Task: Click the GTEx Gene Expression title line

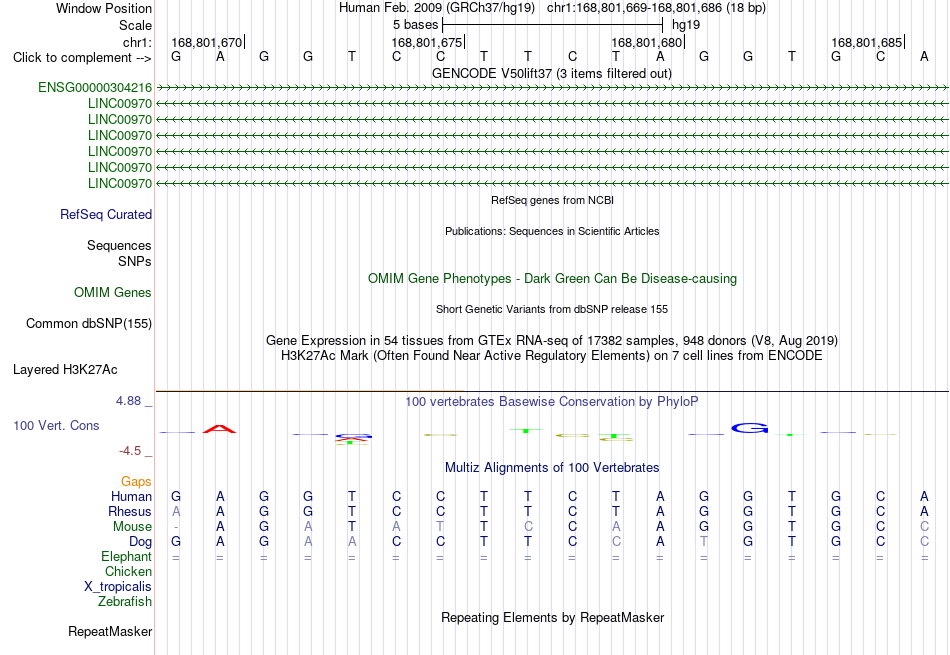Action: tap(552, 341)
